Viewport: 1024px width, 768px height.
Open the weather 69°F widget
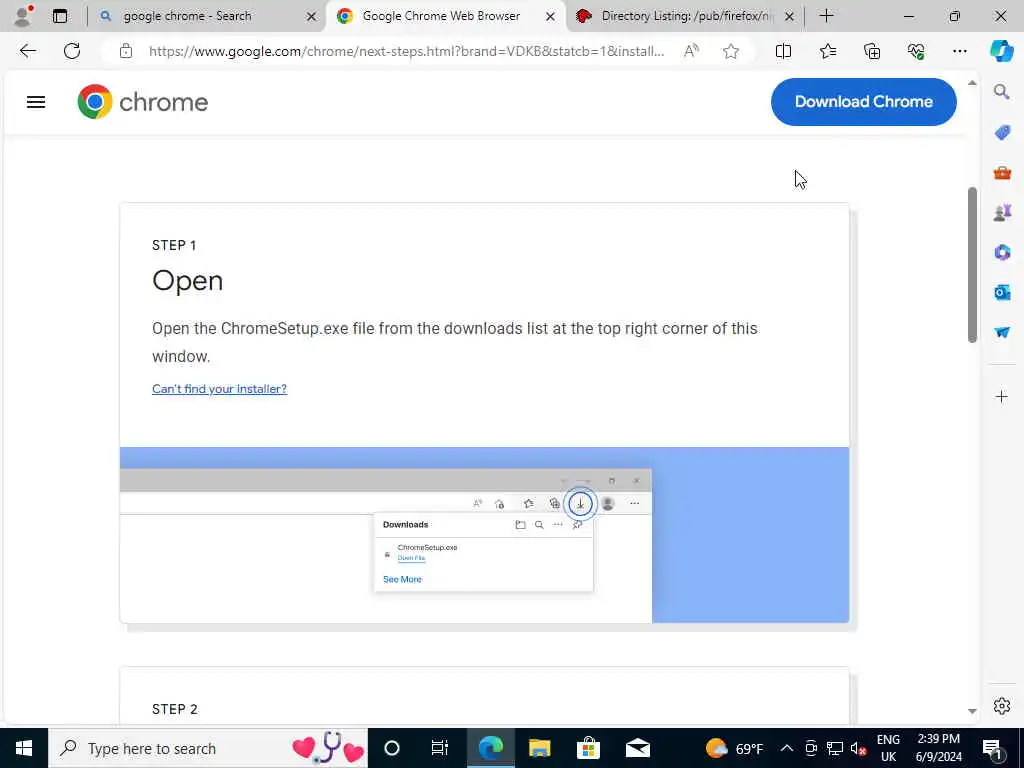click(x=735, y=748)
